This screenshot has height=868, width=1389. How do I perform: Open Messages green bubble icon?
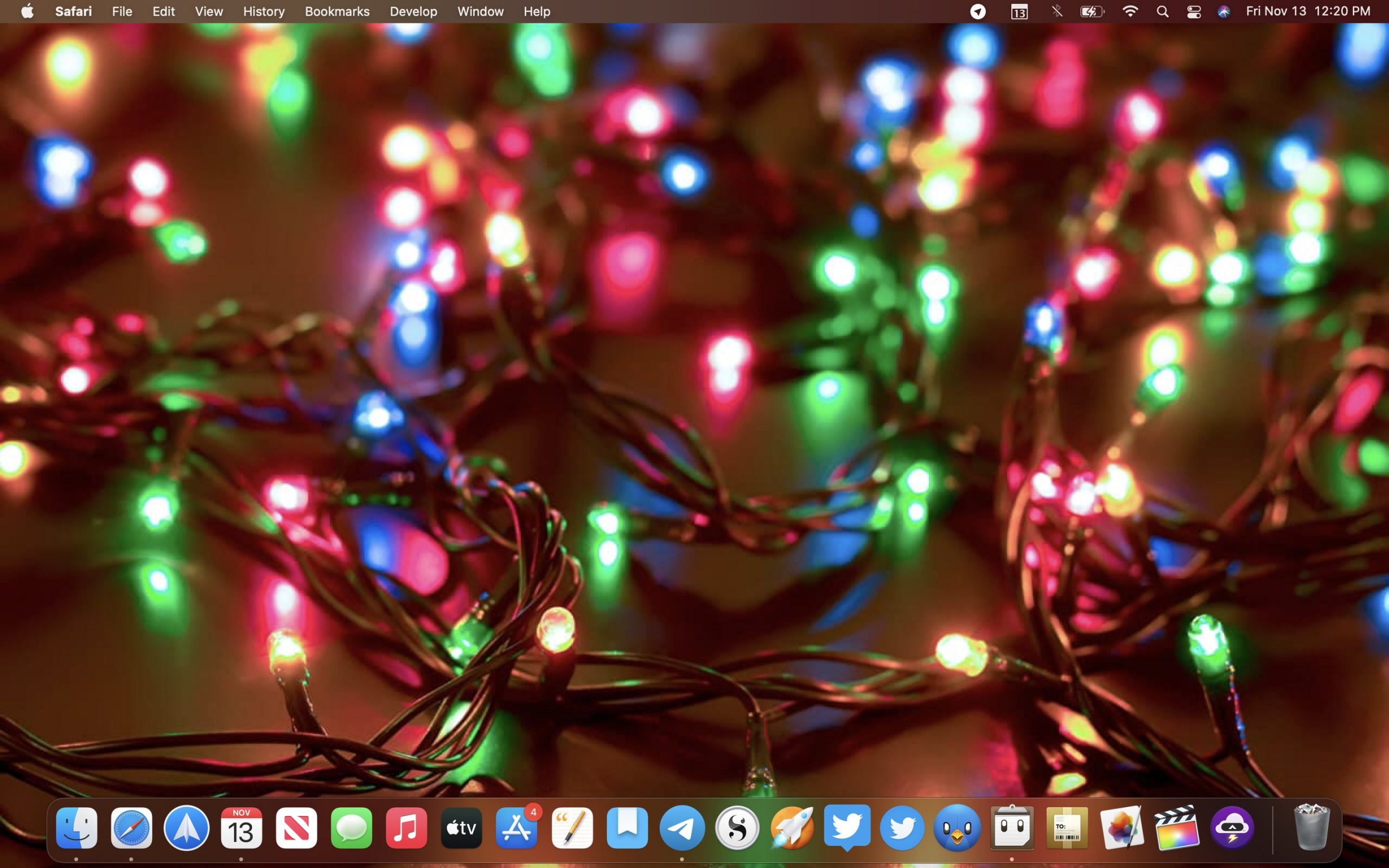tap(352, 828)
